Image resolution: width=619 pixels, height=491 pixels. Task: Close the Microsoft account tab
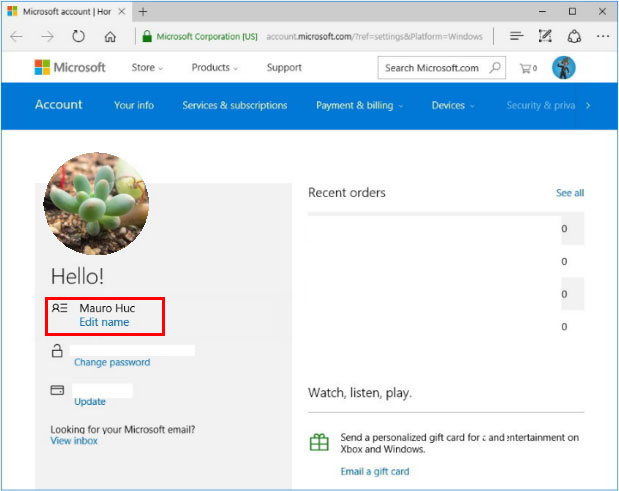click(x=122, y=11)
